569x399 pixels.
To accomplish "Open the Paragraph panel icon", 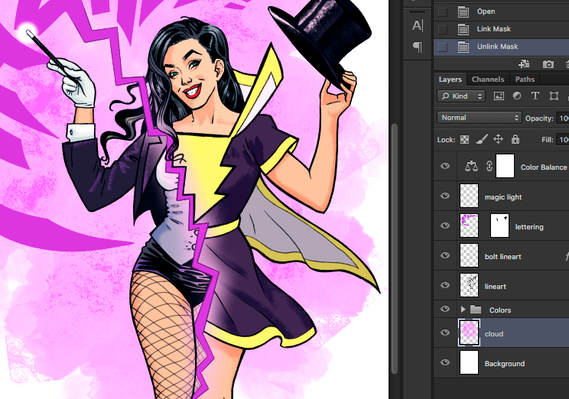I will pyautogui.click(x=417, y=46).
